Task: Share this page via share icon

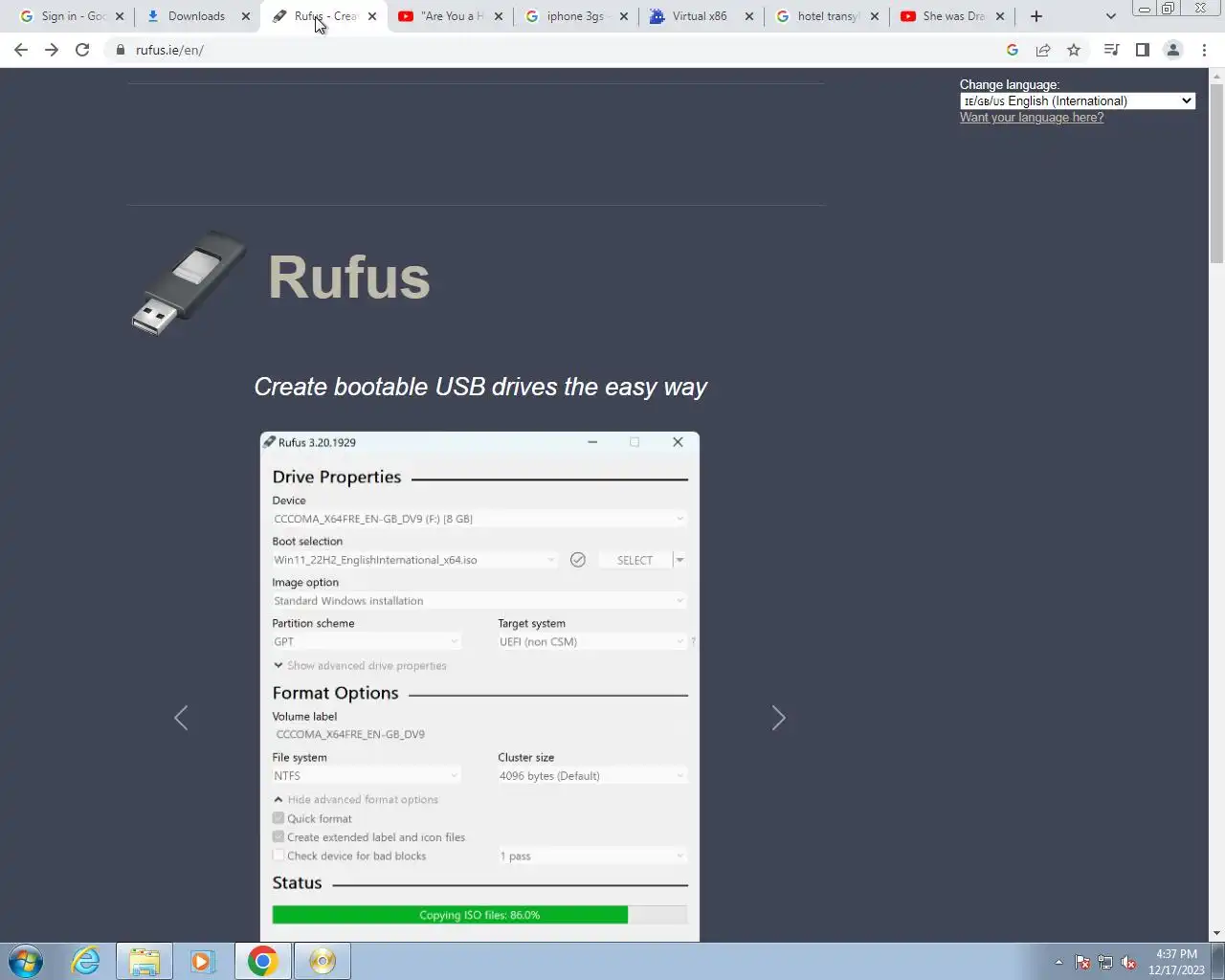Action: pos(1043,50)
